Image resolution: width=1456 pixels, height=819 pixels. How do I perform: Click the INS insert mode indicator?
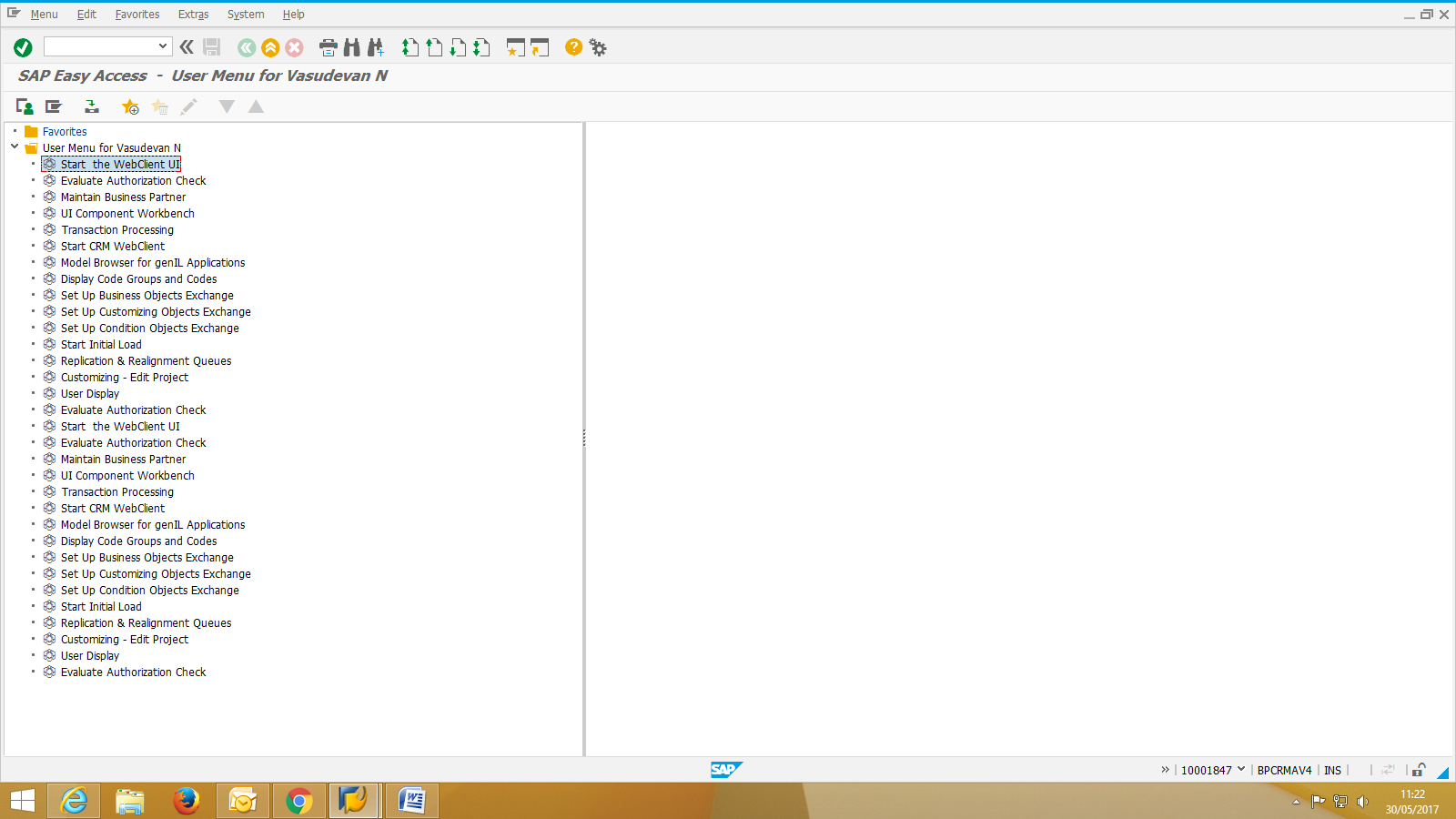click(1332, 771)
